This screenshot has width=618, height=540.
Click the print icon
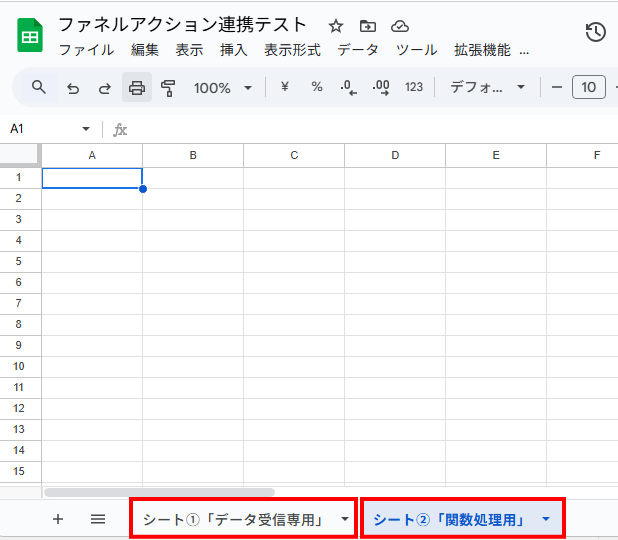pos(137,88)
